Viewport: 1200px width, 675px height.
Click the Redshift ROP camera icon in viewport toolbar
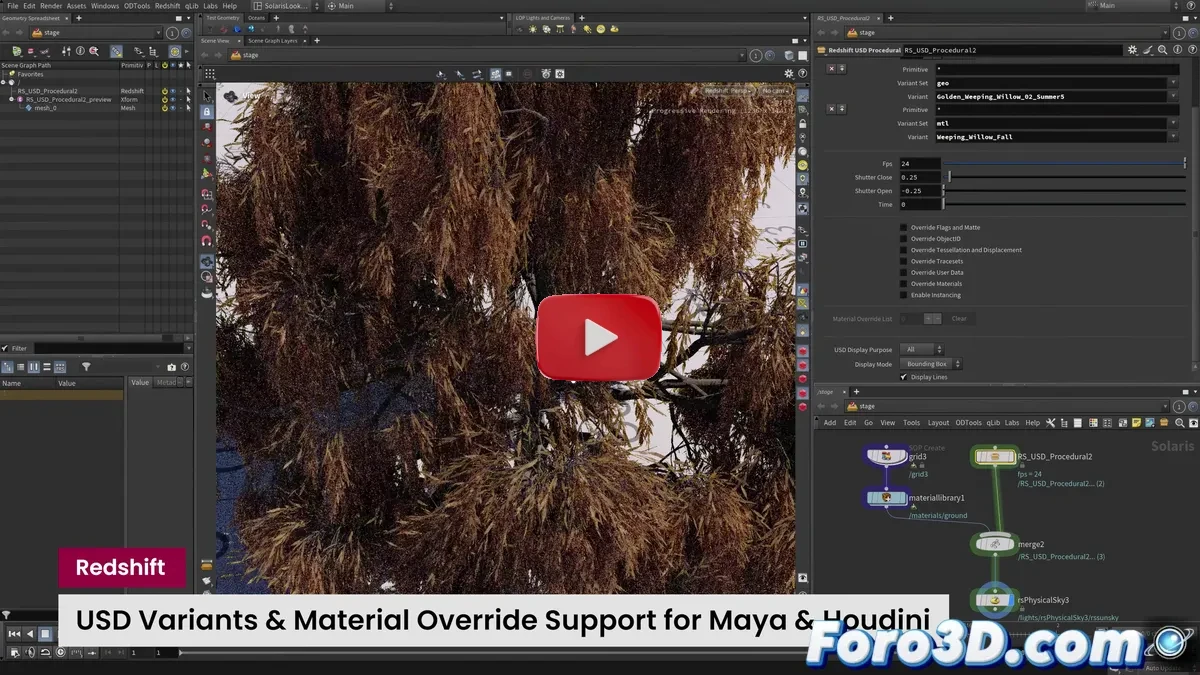click(546, 73)
